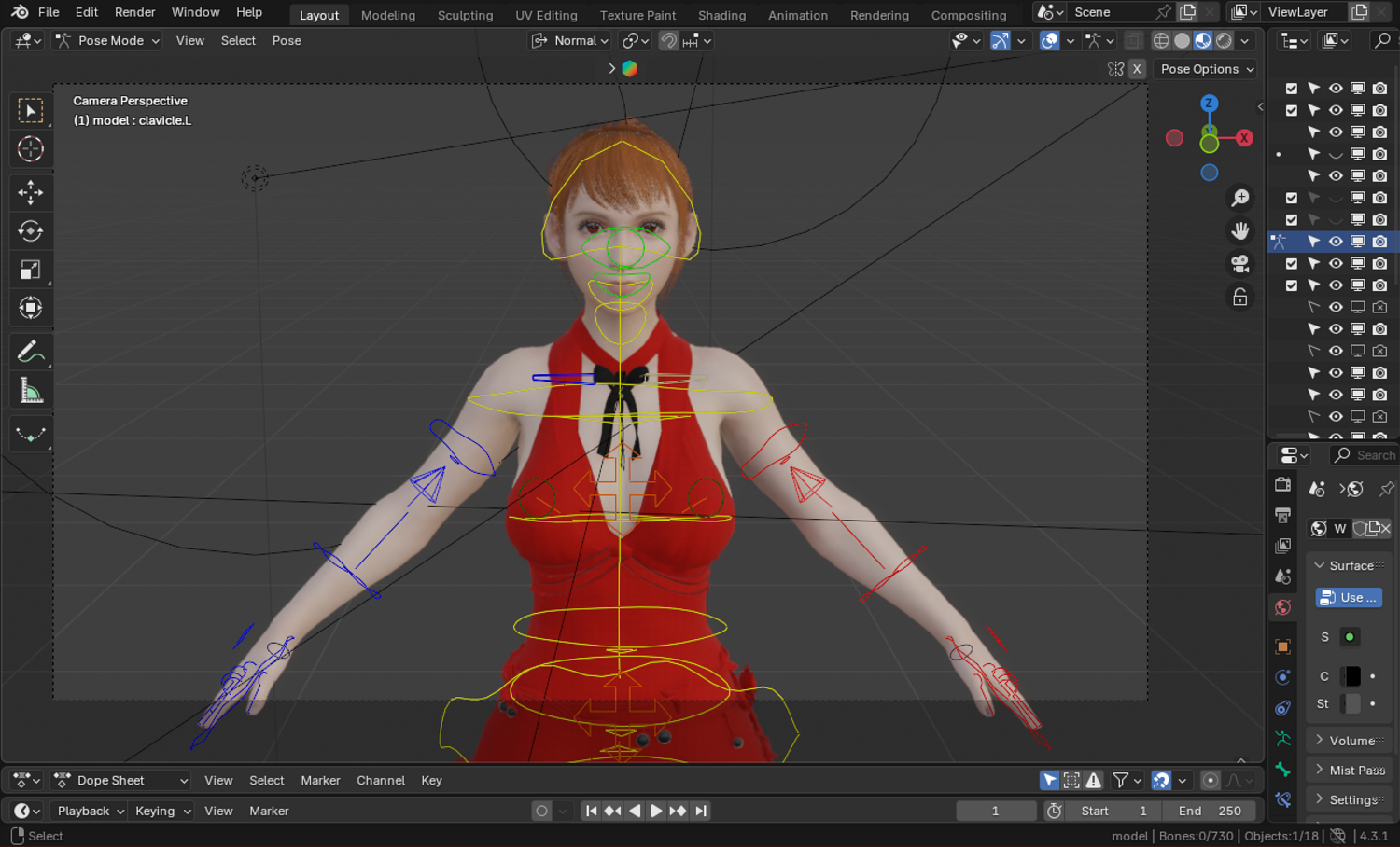
Task: Collapse the Surface panel
Action: point(1350,565)
